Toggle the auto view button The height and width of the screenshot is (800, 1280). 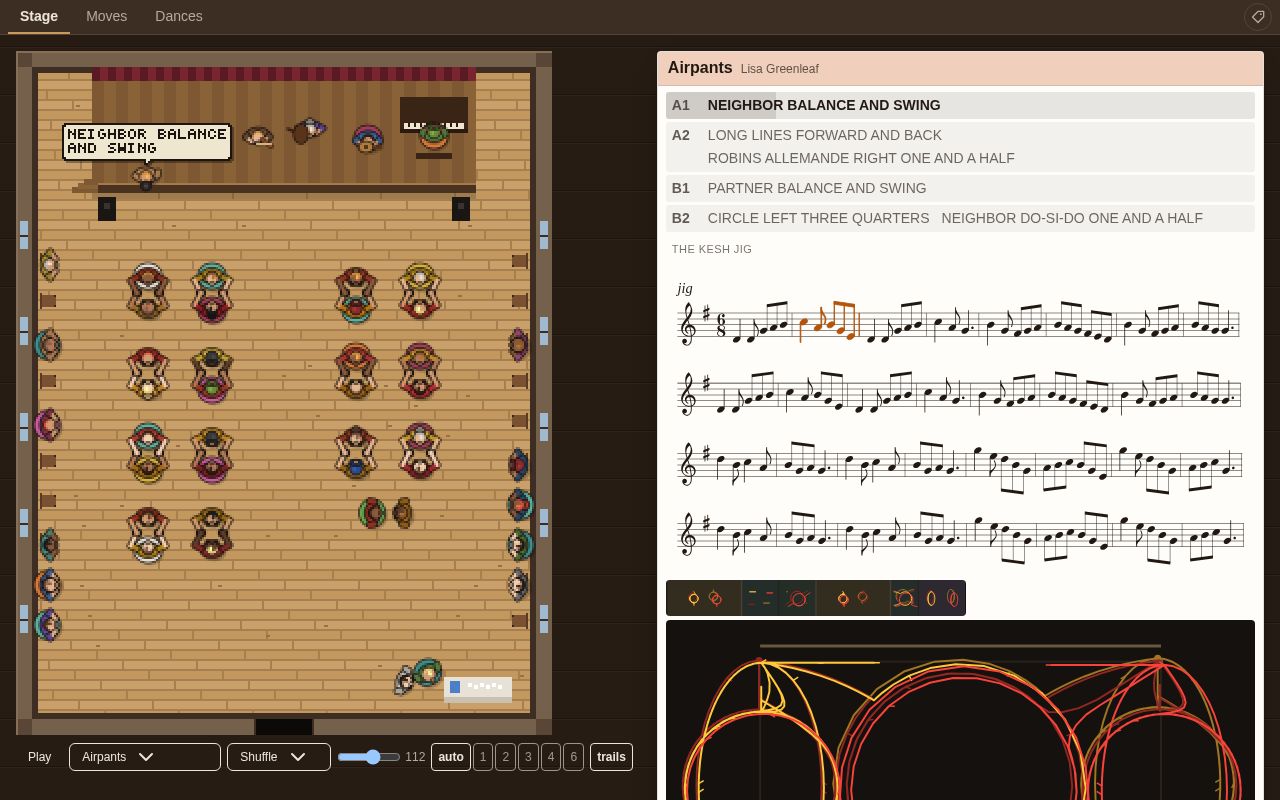[x=451, y=757]
